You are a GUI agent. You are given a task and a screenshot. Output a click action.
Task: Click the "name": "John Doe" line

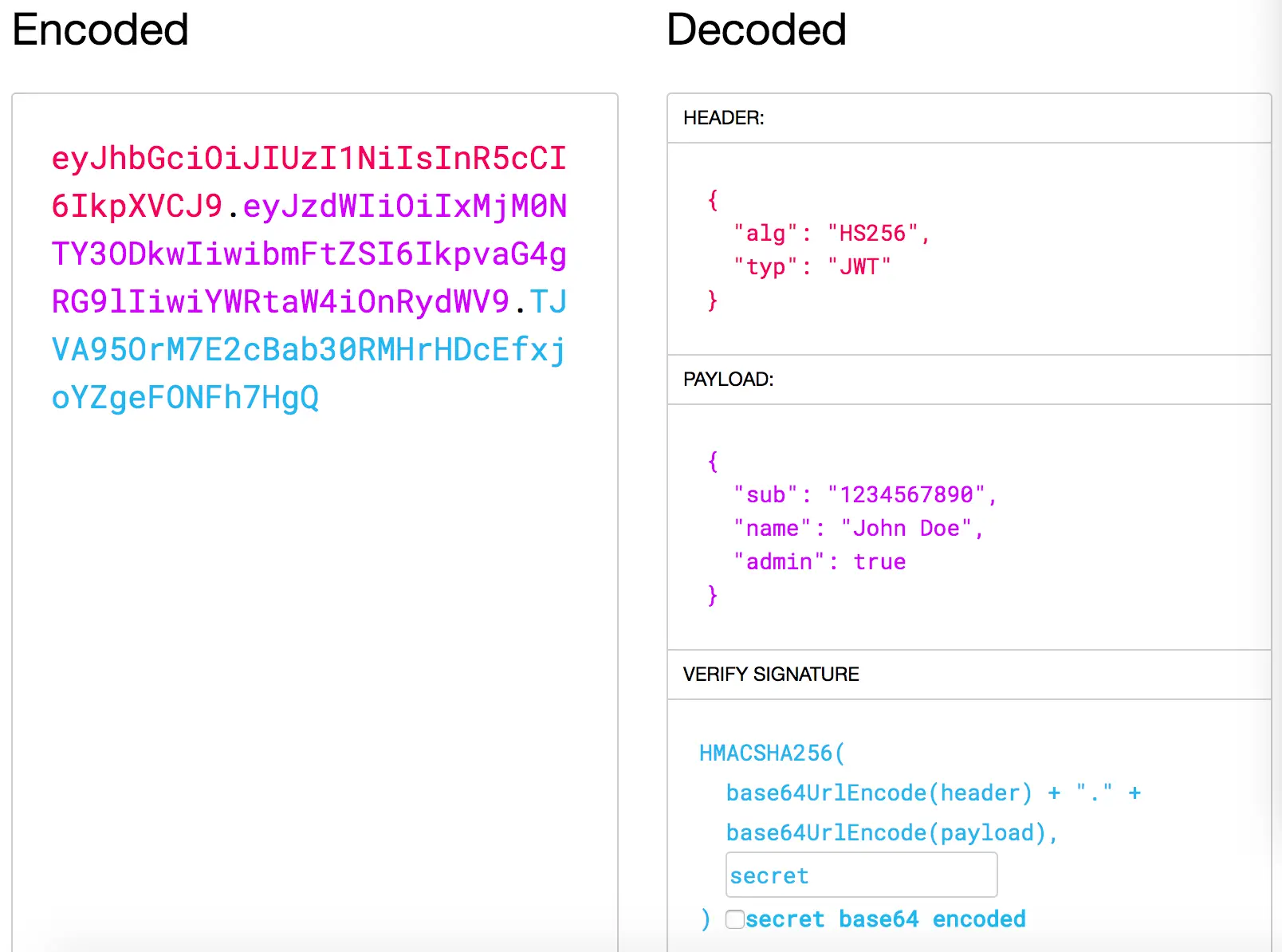[859, 528]
